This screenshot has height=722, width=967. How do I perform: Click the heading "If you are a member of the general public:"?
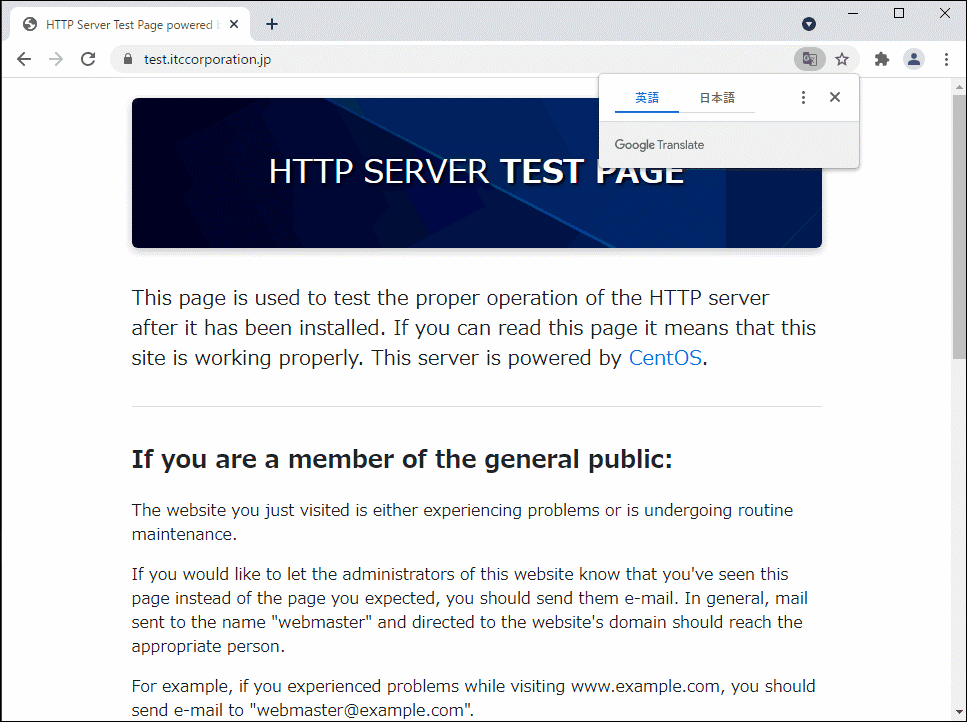pyautogui.click(x=401, y=460)
